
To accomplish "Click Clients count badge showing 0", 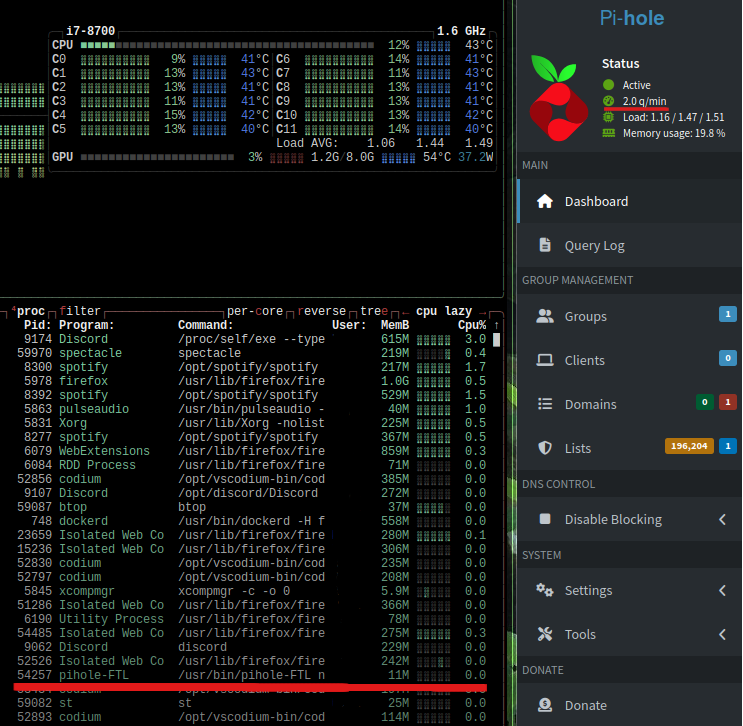I will pos(728,358).
